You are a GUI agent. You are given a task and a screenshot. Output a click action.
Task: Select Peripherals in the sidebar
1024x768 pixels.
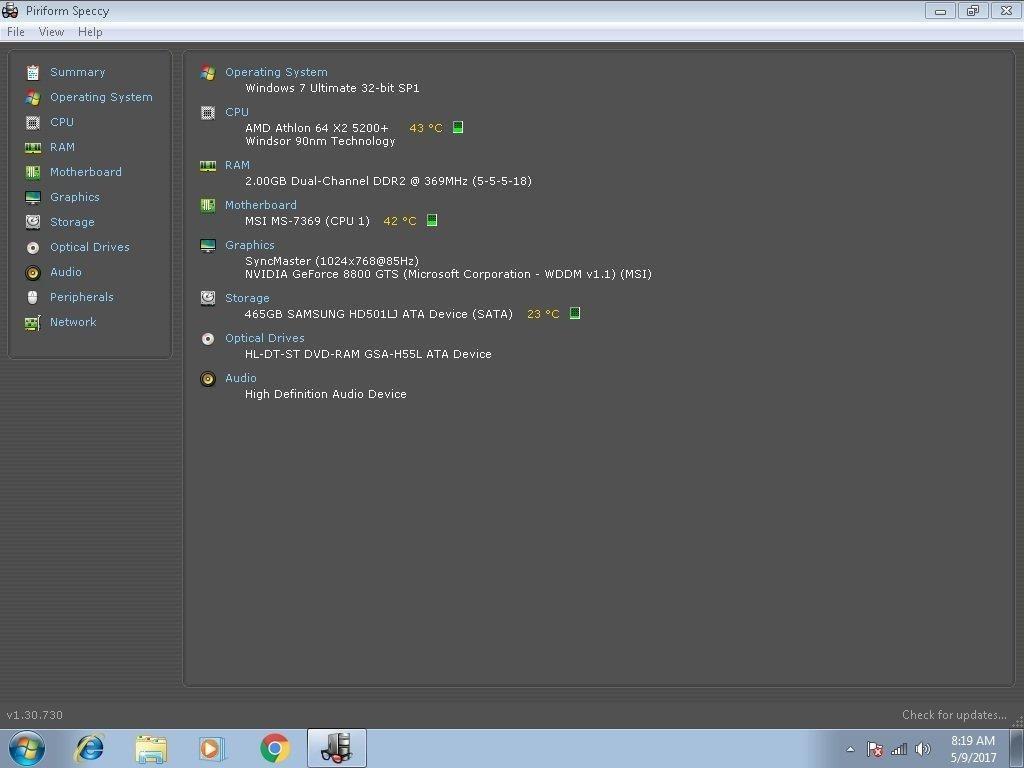[82, 297]
